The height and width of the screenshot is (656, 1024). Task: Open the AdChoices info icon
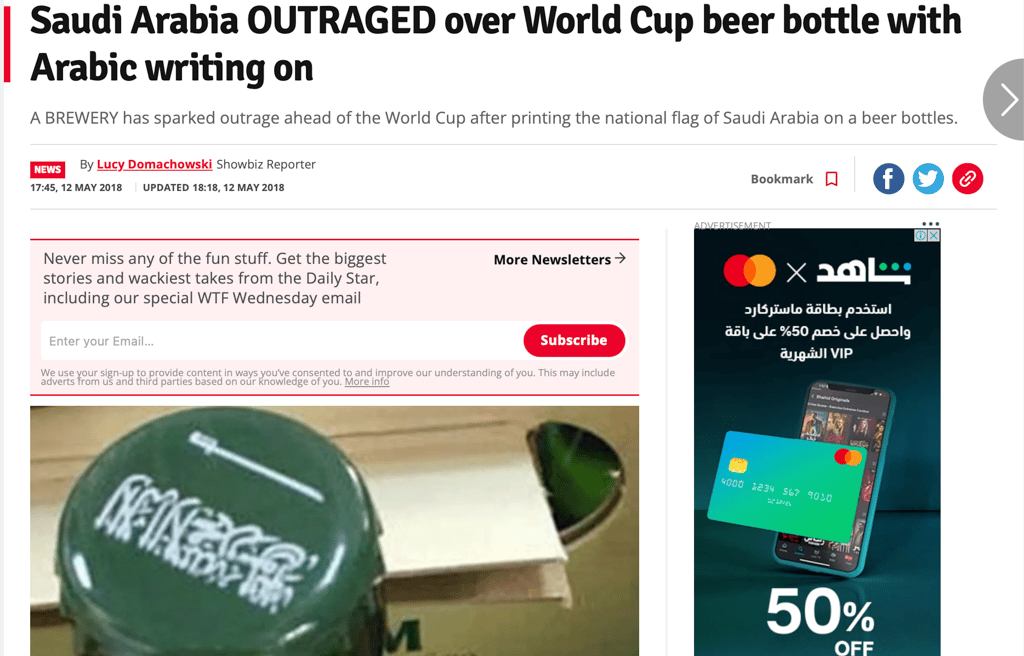tap(921, 235)
